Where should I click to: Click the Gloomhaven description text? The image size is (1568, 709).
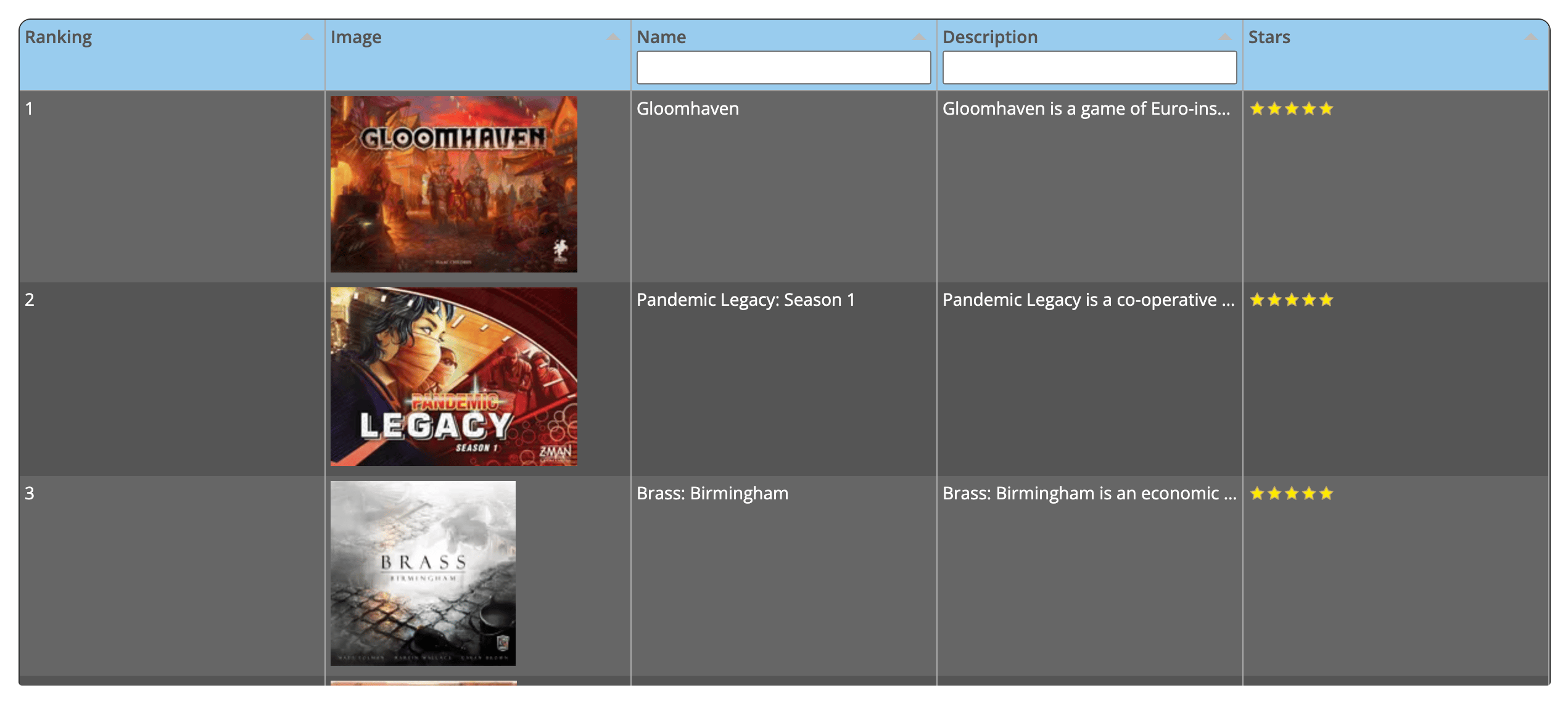(x=1086, y=109)
